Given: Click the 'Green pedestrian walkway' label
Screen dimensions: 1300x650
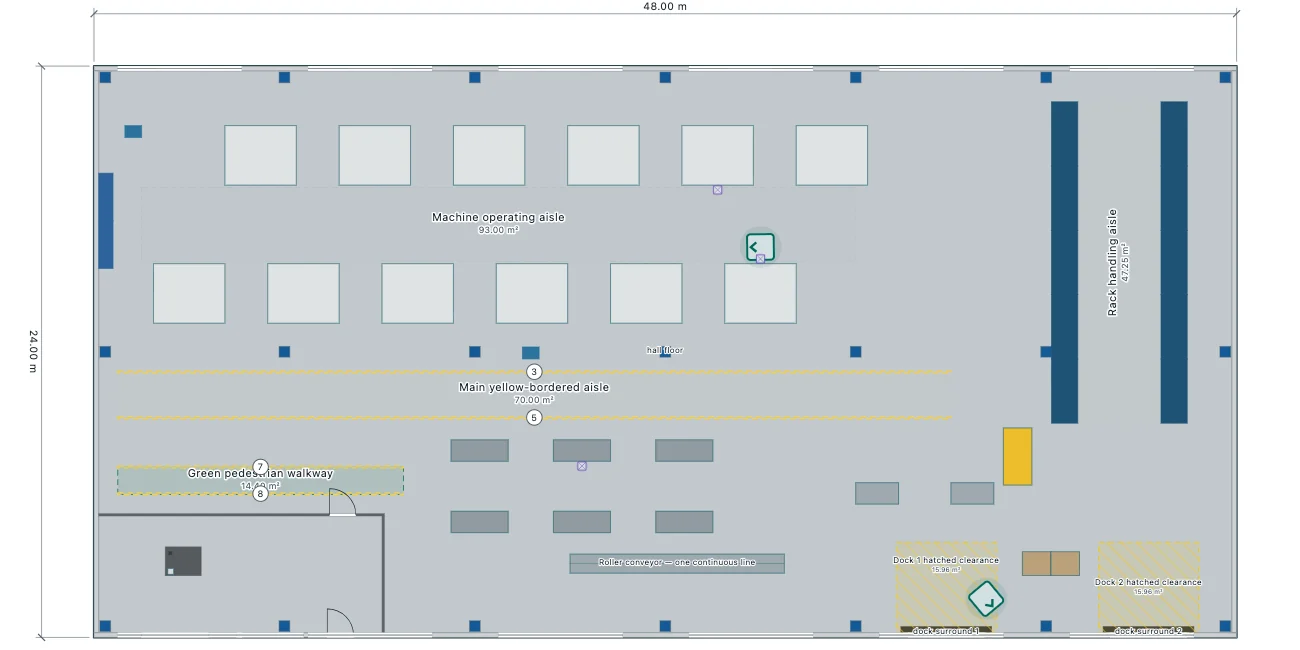Looking at the screenshot, I should coord(260,473).
